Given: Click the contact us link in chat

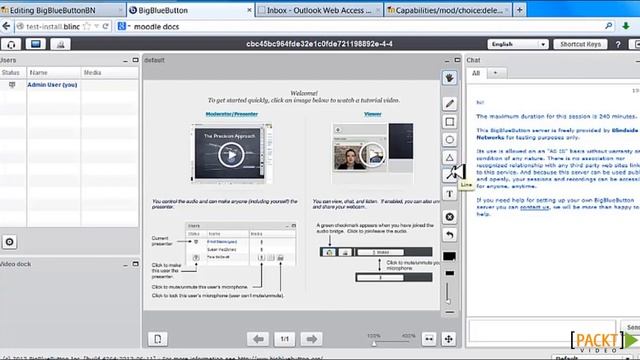Looking at the screenshot, I should [x=535, y=207].
